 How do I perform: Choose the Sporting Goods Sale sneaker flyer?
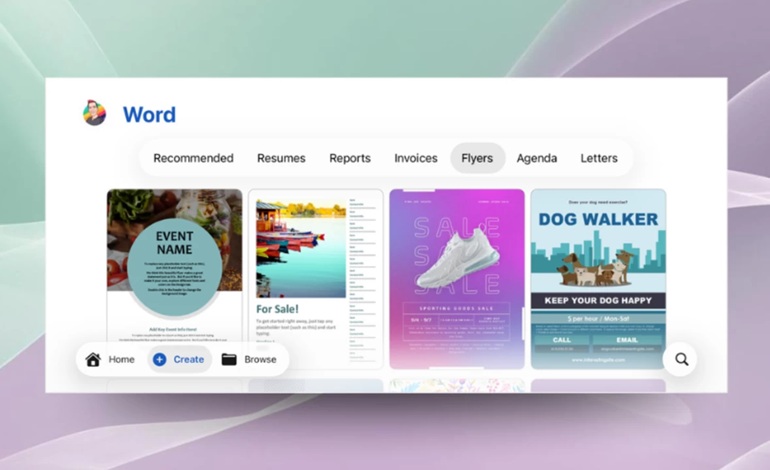(x=457, y=265)
